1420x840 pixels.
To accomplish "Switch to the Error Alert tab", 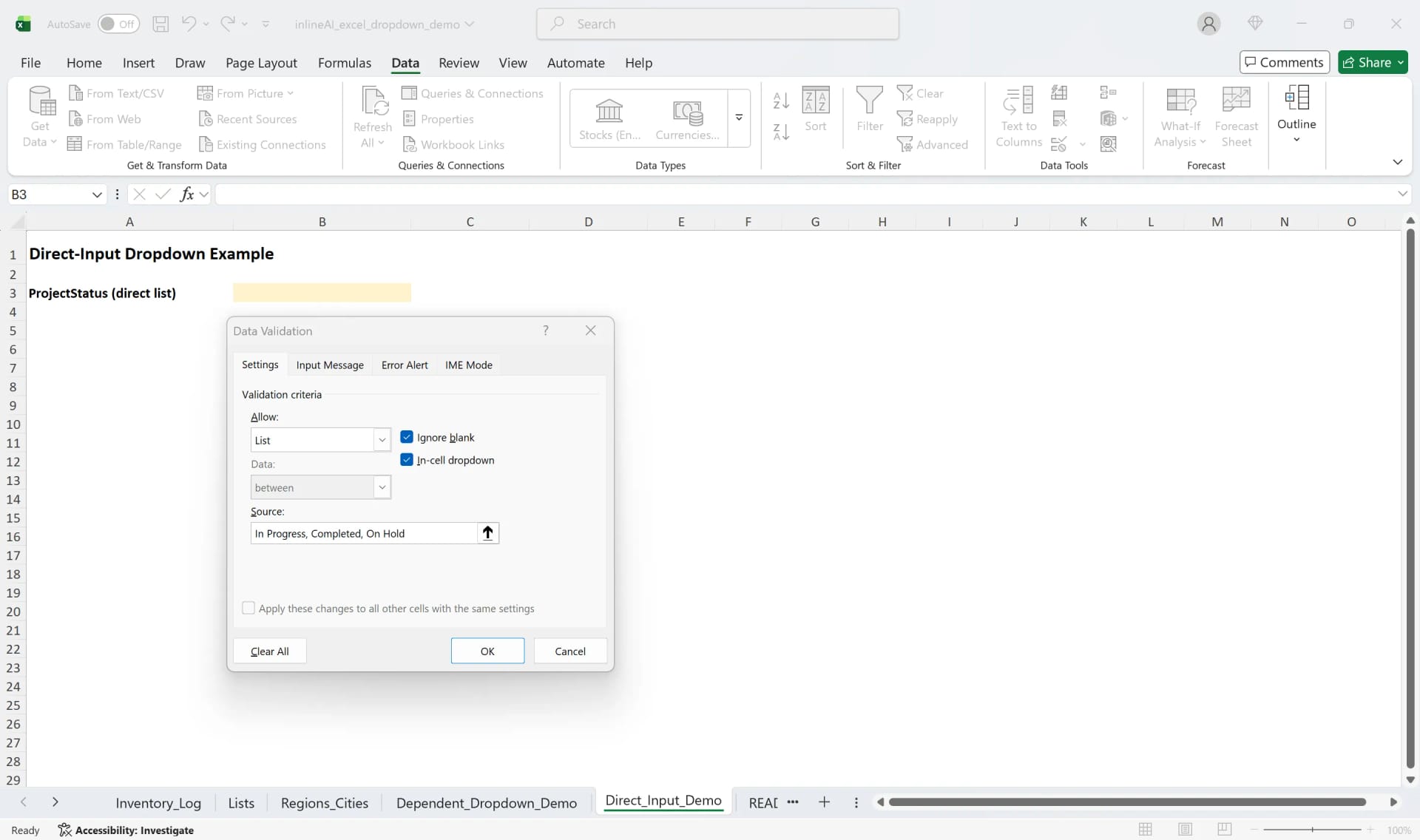I will pyautogui.click(x=404, y=365).
